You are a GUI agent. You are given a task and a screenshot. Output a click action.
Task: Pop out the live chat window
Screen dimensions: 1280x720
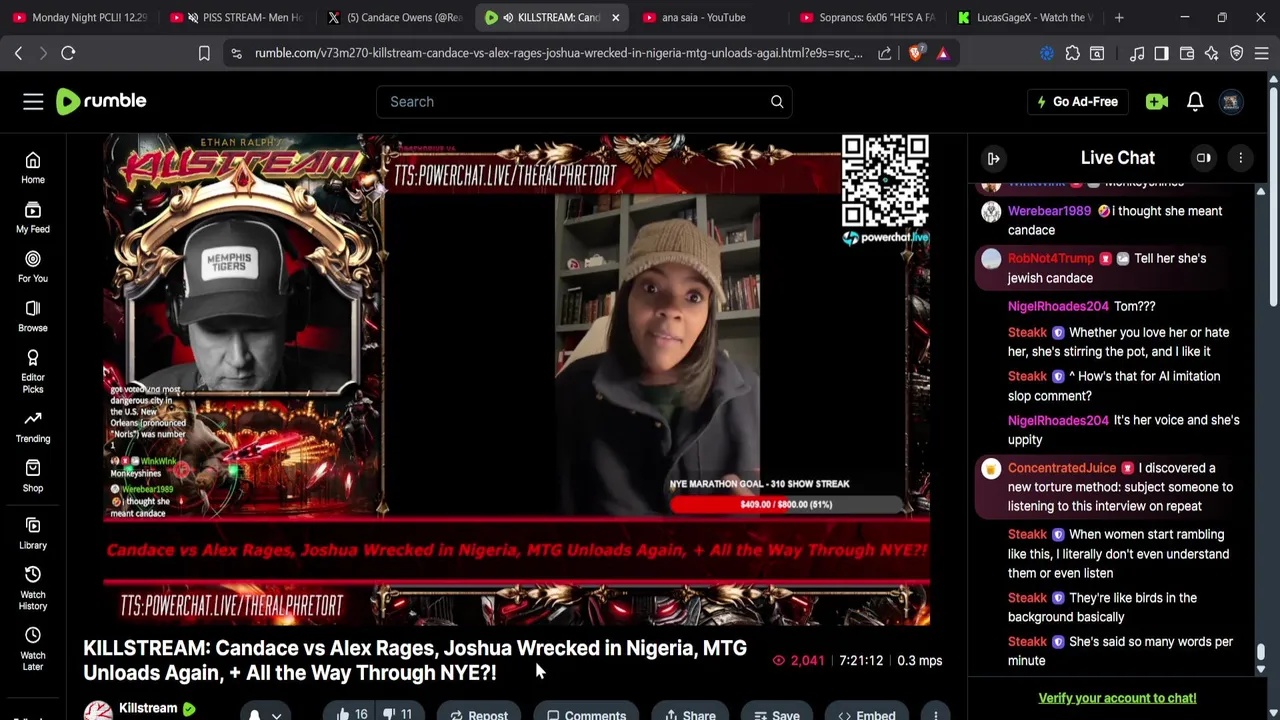1204,158
